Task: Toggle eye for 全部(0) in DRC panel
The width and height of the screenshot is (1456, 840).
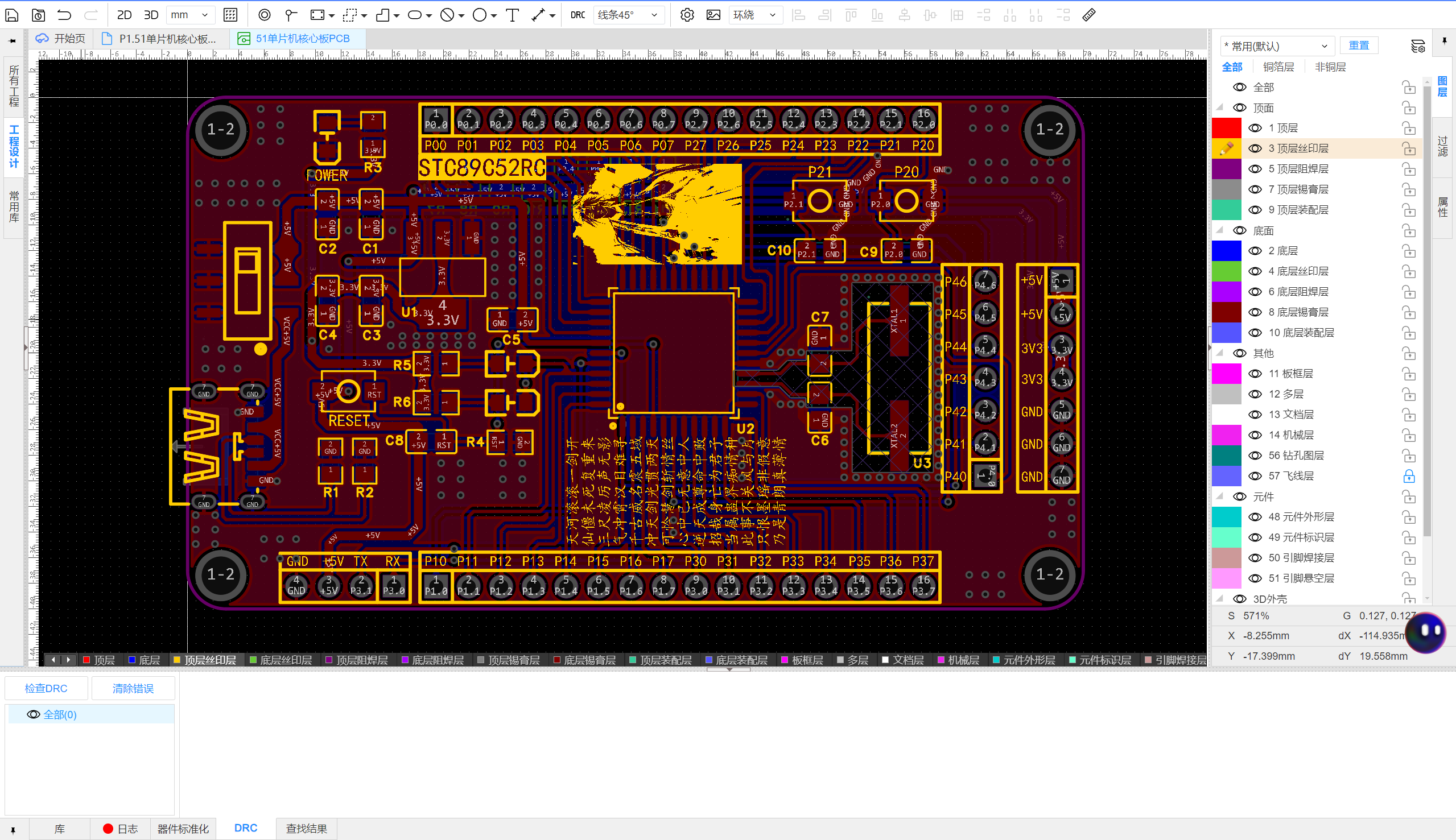Action: [34, 714]
